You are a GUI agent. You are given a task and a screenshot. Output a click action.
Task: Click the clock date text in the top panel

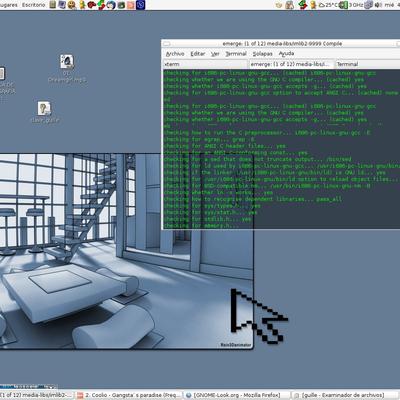point(392,5)
